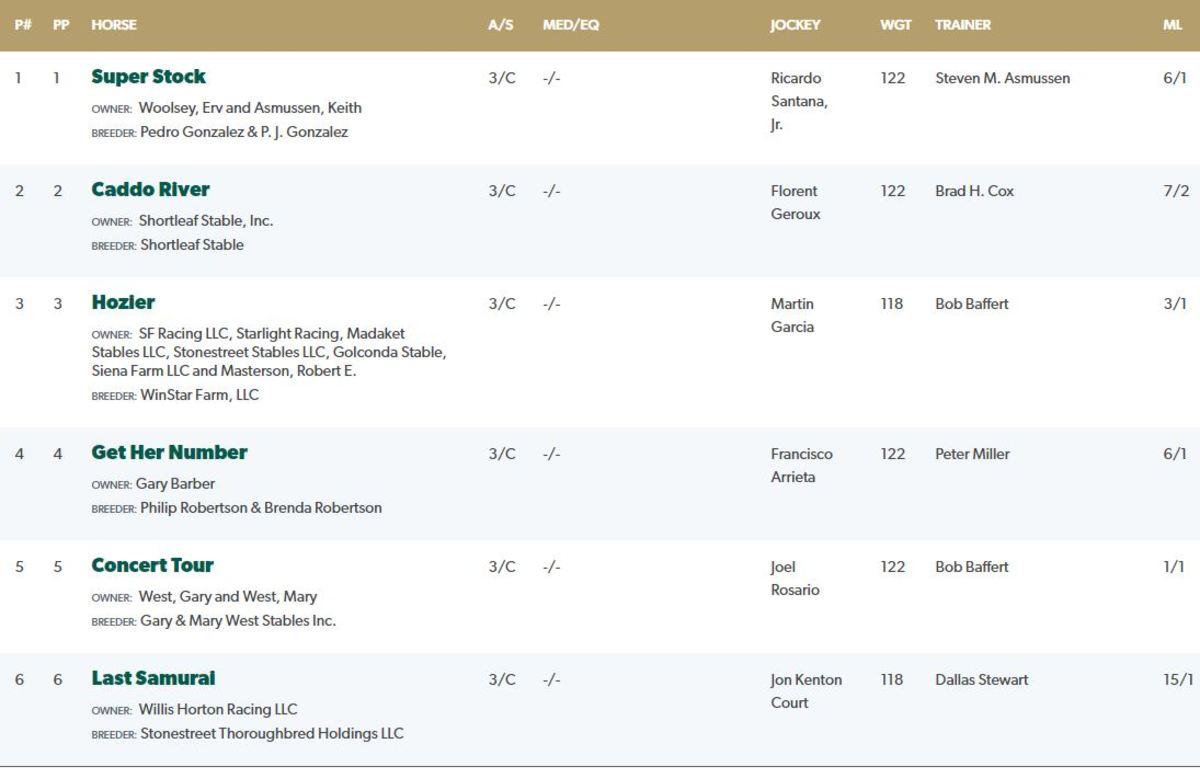Click the WGT column header
The image size is (1200, 778).
895,25
